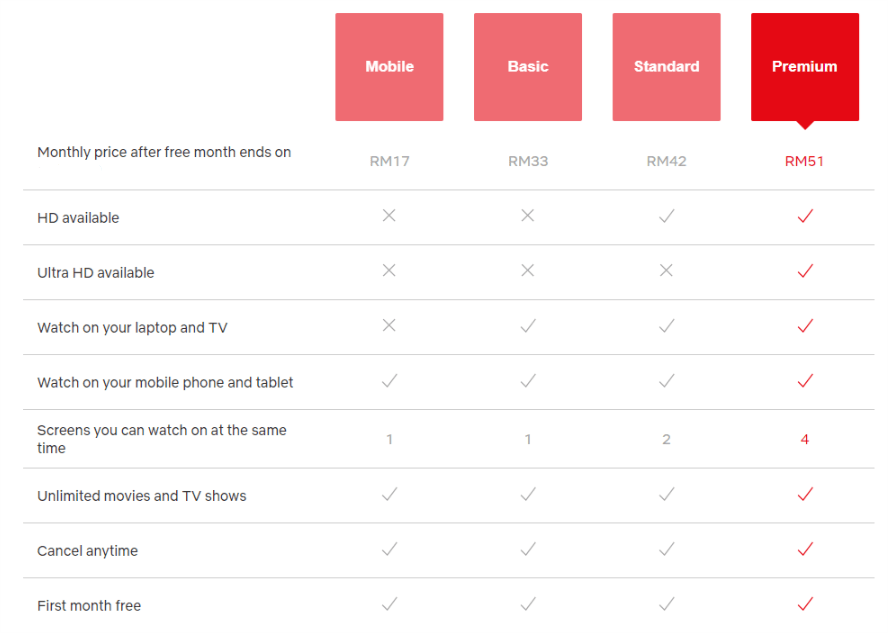888x633 pixels.
Task: Click Unlimited movies checkmark under Basic
Action: [528, 494]
